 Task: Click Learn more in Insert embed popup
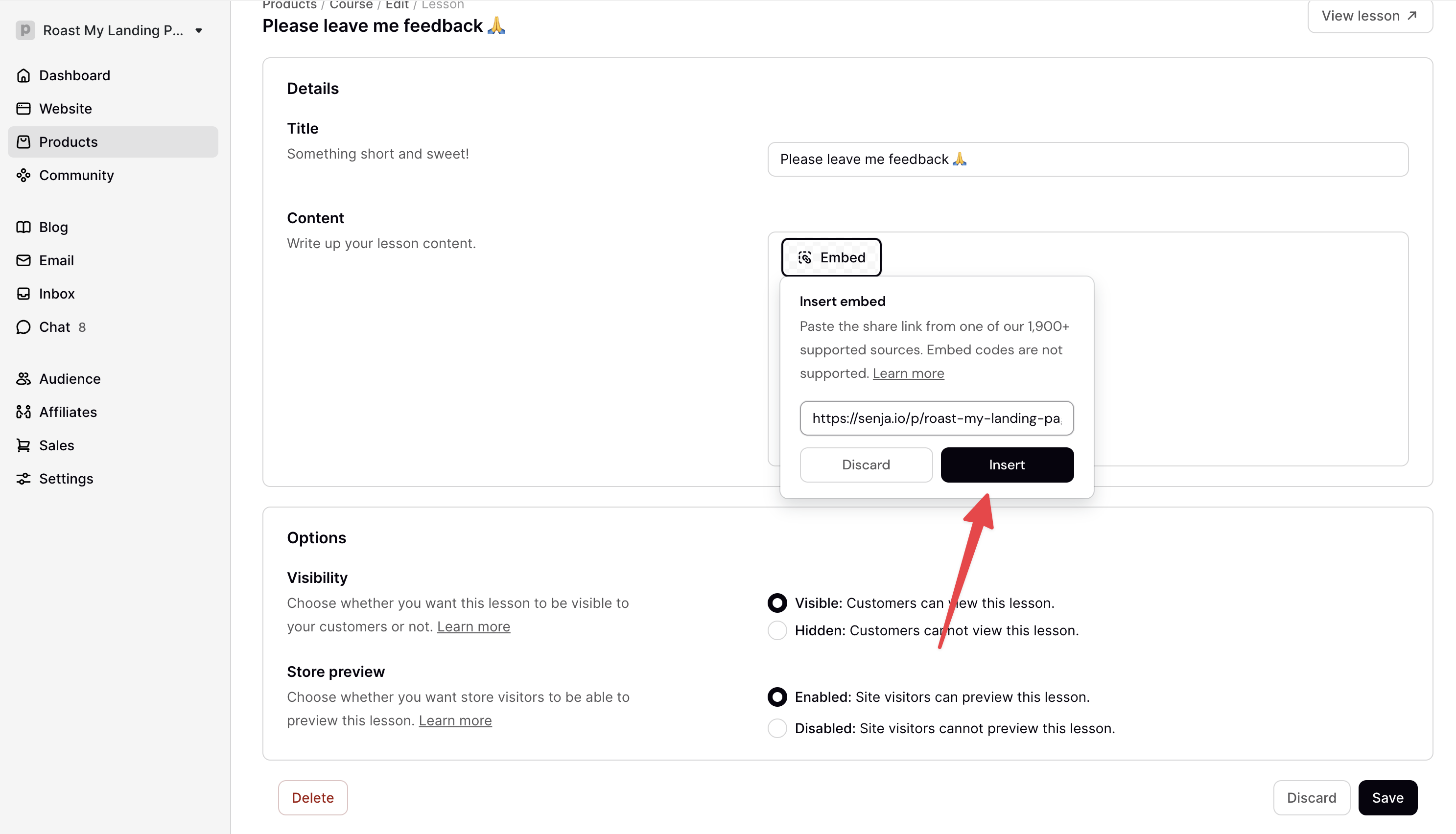coord(908,373)
